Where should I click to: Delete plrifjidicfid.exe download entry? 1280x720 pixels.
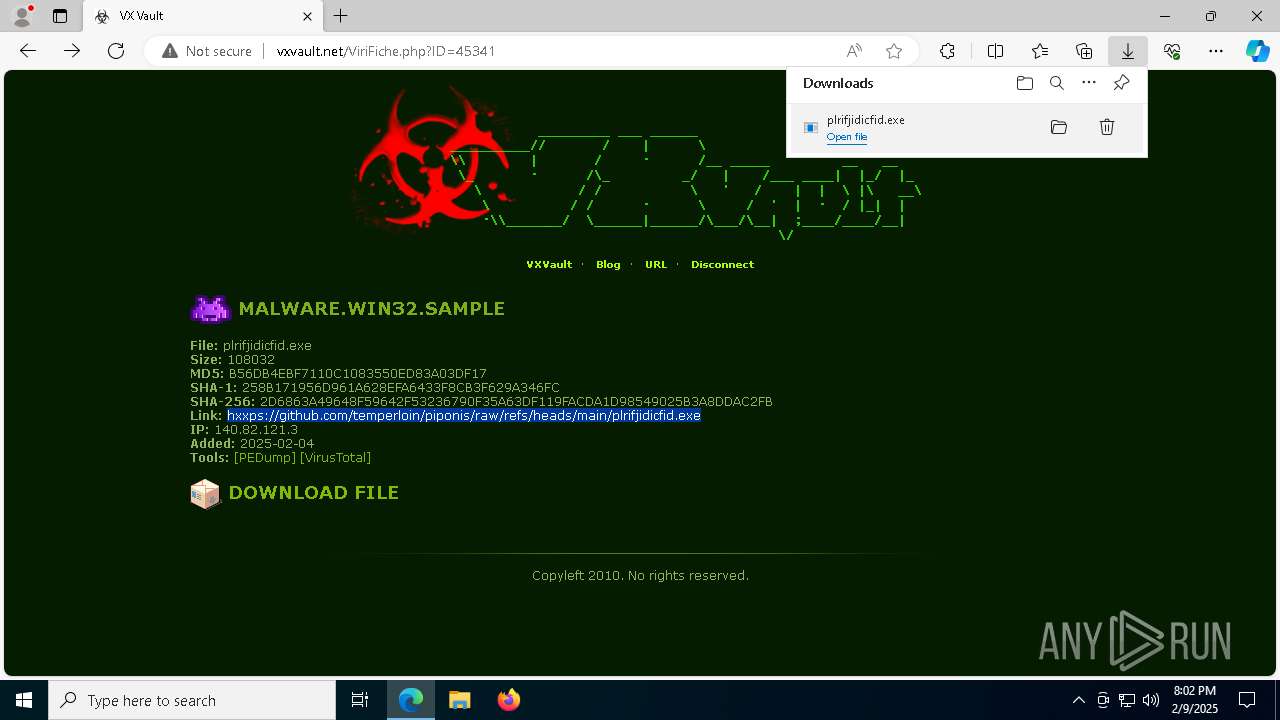(x=1107, y=127)
